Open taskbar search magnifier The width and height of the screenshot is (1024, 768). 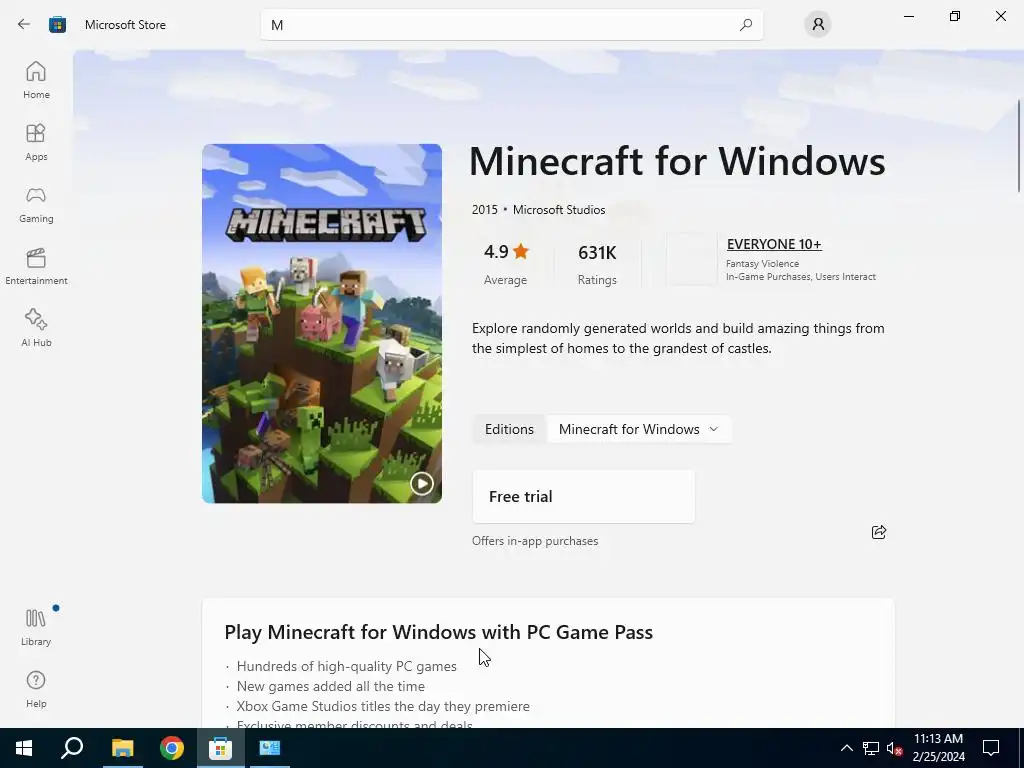pos(72,748)
